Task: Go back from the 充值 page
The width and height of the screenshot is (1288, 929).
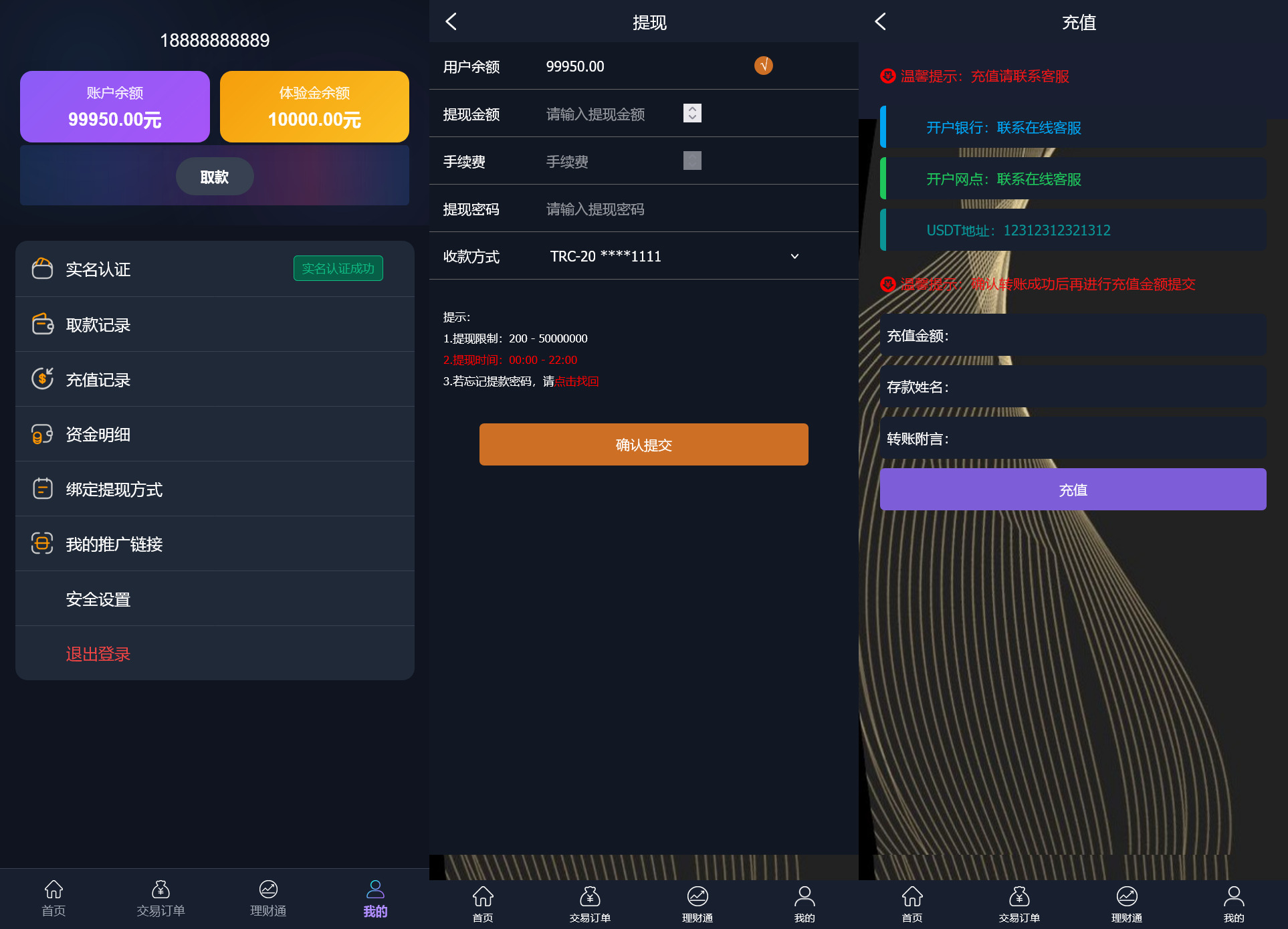Action: click(881, 22)
